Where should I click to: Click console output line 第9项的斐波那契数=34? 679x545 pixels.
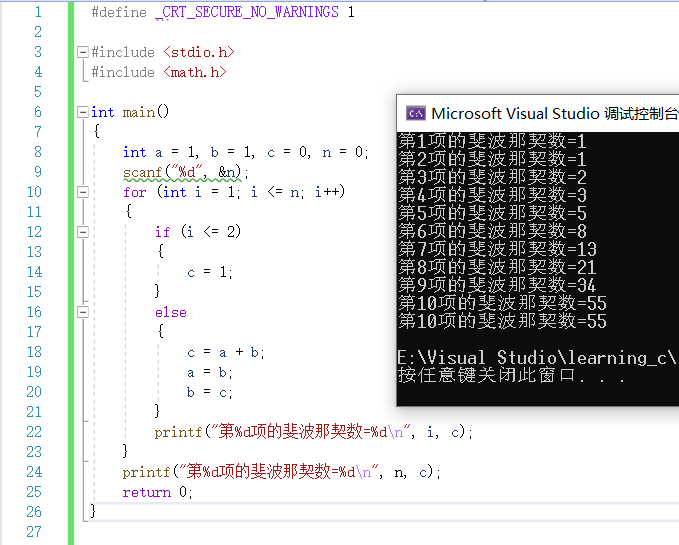498,285
